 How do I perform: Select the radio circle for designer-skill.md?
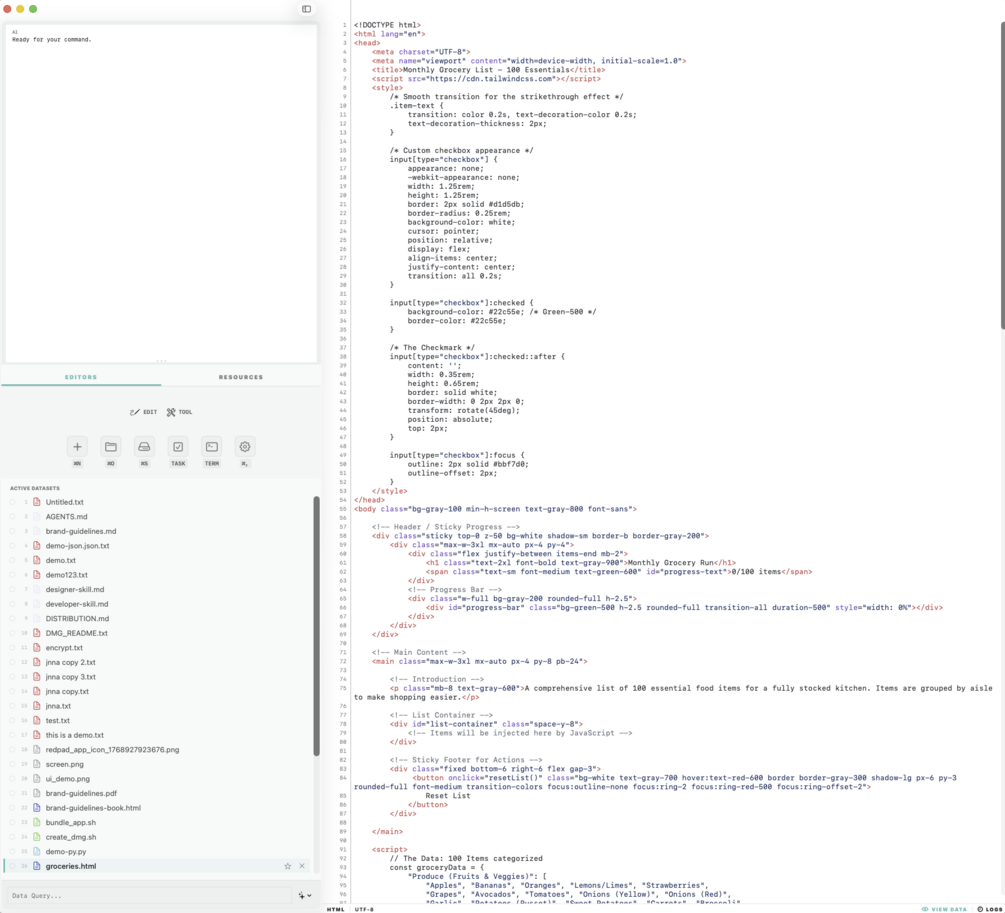12,589
